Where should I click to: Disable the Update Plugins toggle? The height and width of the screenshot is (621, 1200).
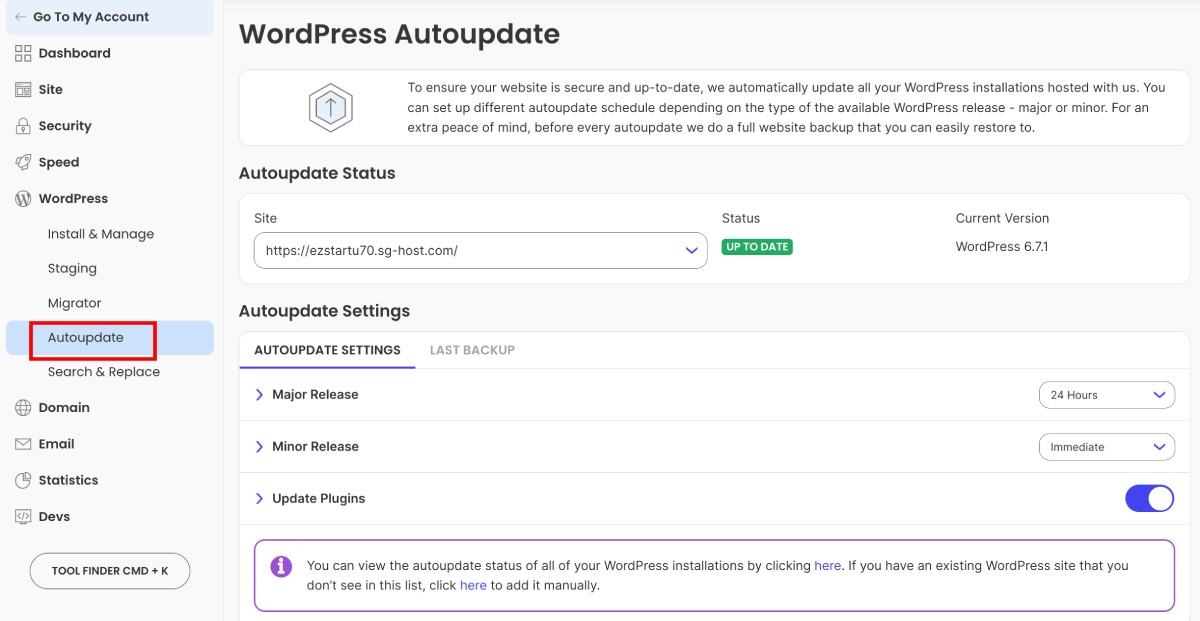(1149, 497)
